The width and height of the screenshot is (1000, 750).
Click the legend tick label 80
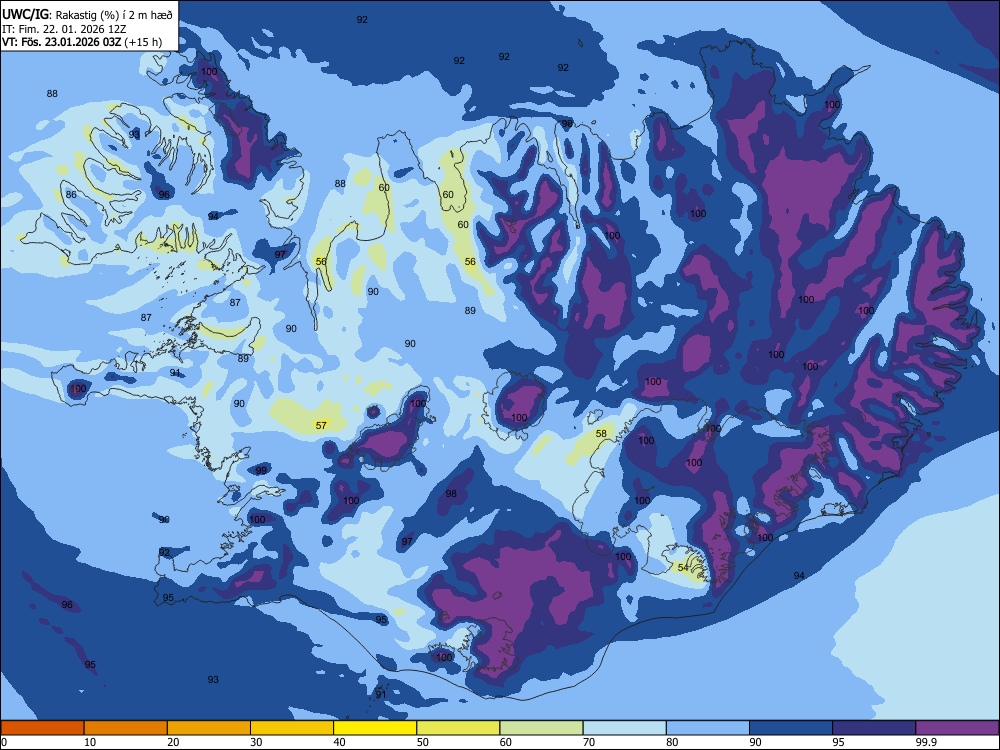click(672, 742)
